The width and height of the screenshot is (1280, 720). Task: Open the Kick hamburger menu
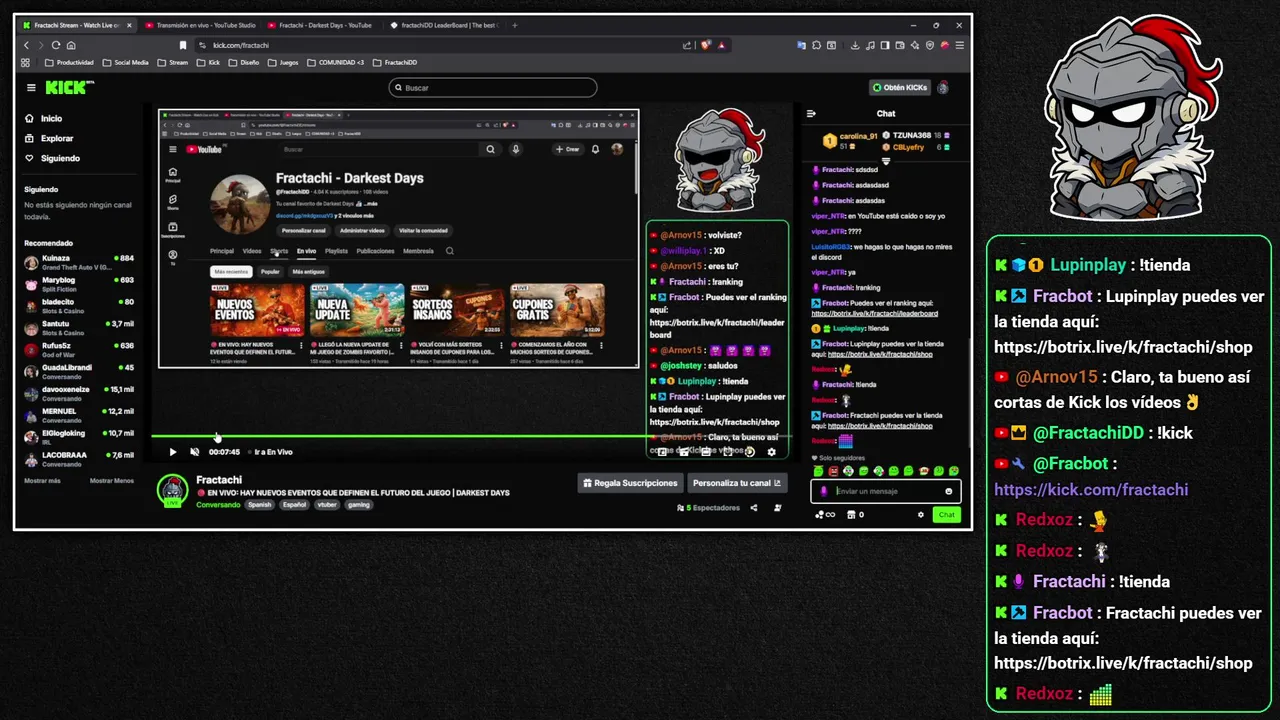tap(31, 88)
